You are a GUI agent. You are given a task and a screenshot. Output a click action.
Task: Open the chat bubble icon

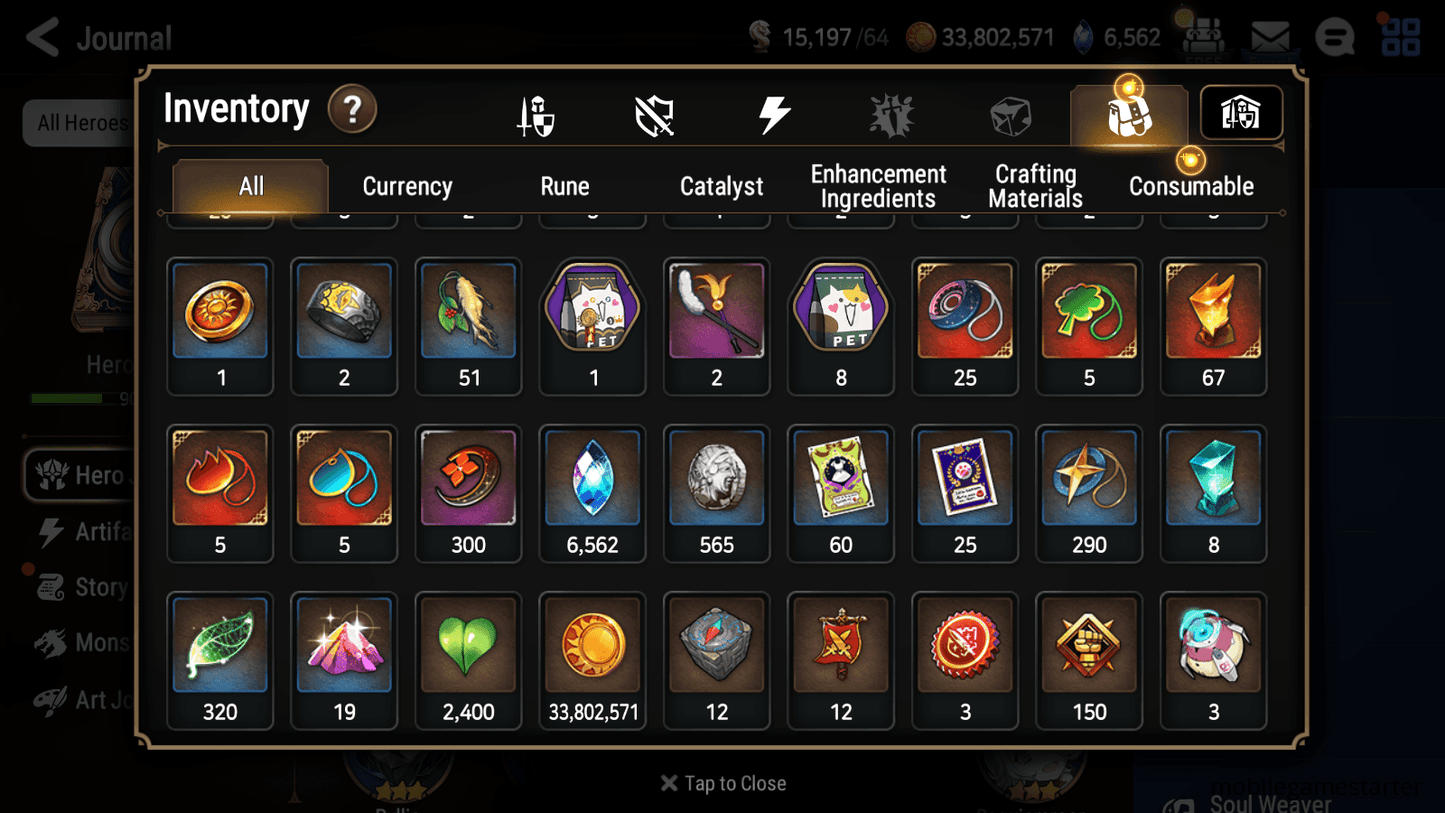click(x=1335, y=38)
